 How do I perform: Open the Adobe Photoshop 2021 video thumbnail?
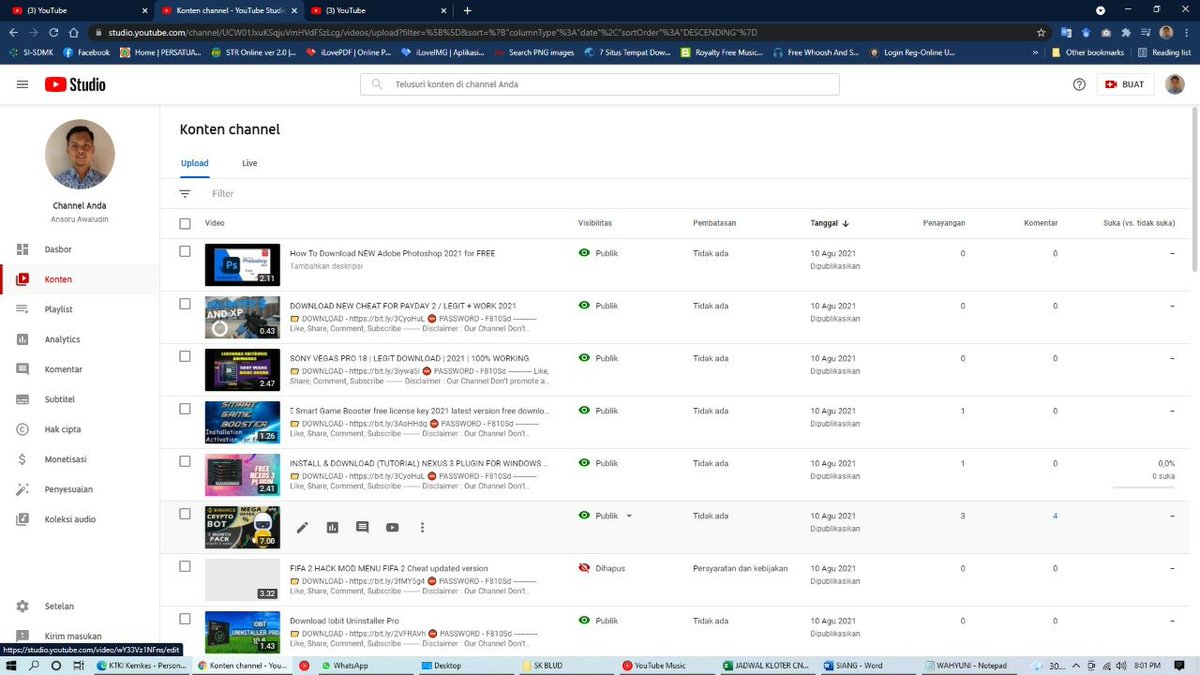[242, 265]
